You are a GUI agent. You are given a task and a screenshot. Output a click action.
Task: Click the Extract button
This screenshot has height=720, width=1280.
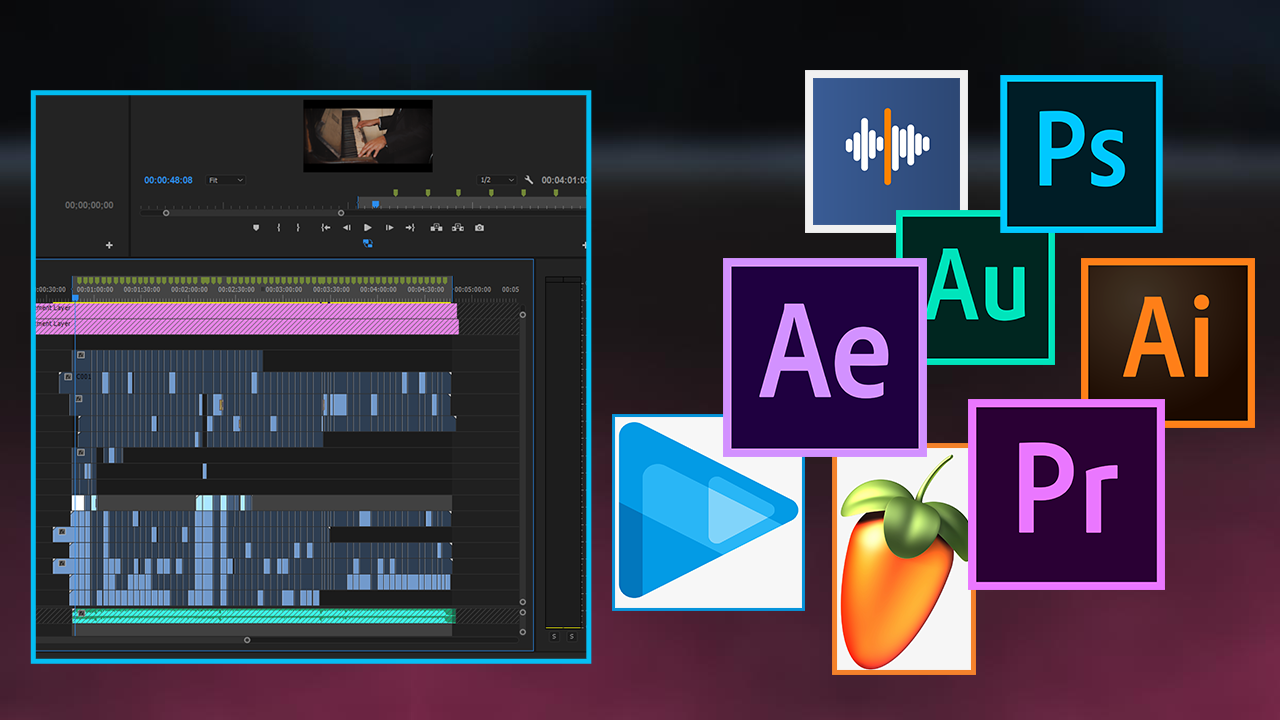click(458, 228)
